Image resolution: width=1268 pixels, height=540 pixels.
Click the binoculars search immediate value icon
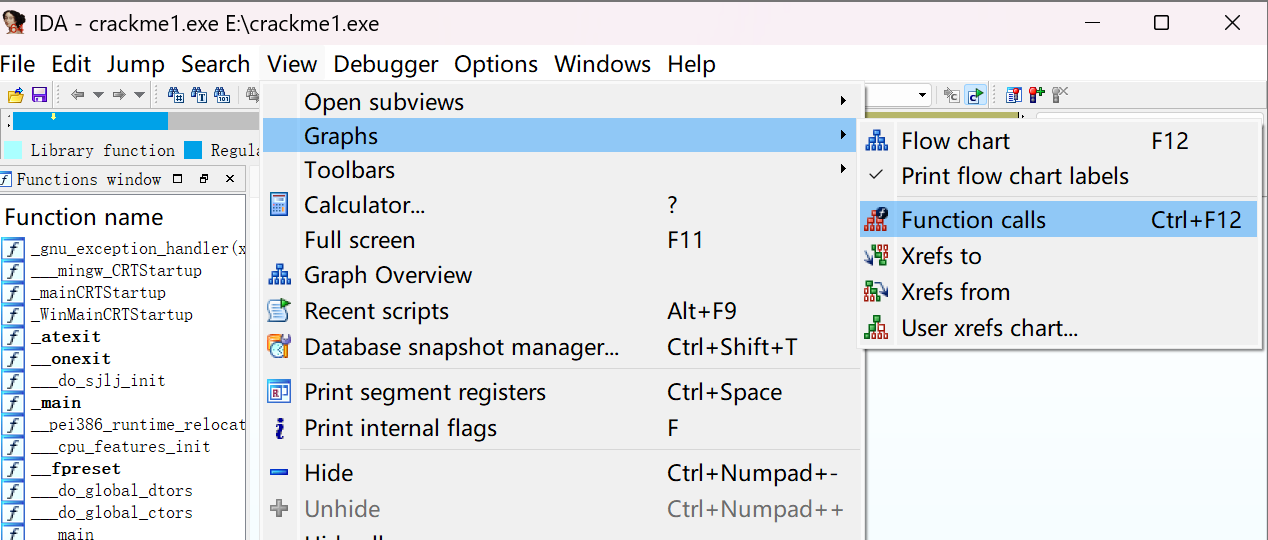(x=176, y=95)
